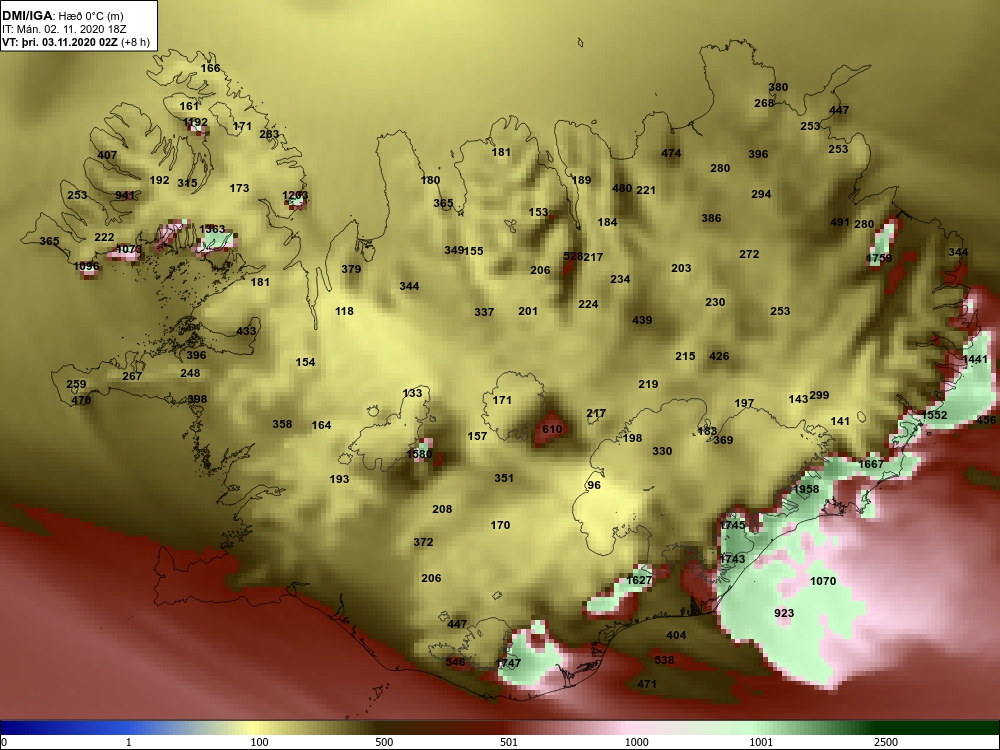Click the map value '283'
Viewport: 1000px width, 750px height.
pos(269,135)
